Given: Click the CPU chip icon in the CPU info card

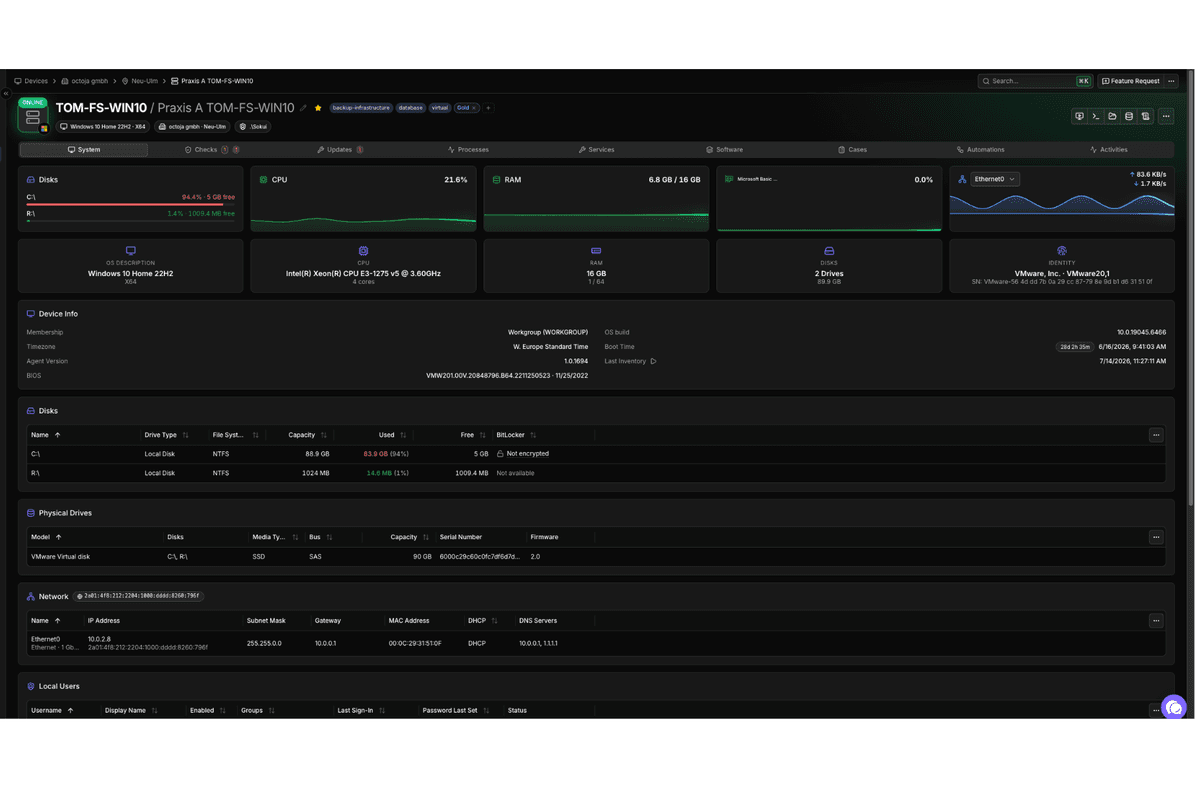Looking at the screenshot, I should click(x=363, y=251).
